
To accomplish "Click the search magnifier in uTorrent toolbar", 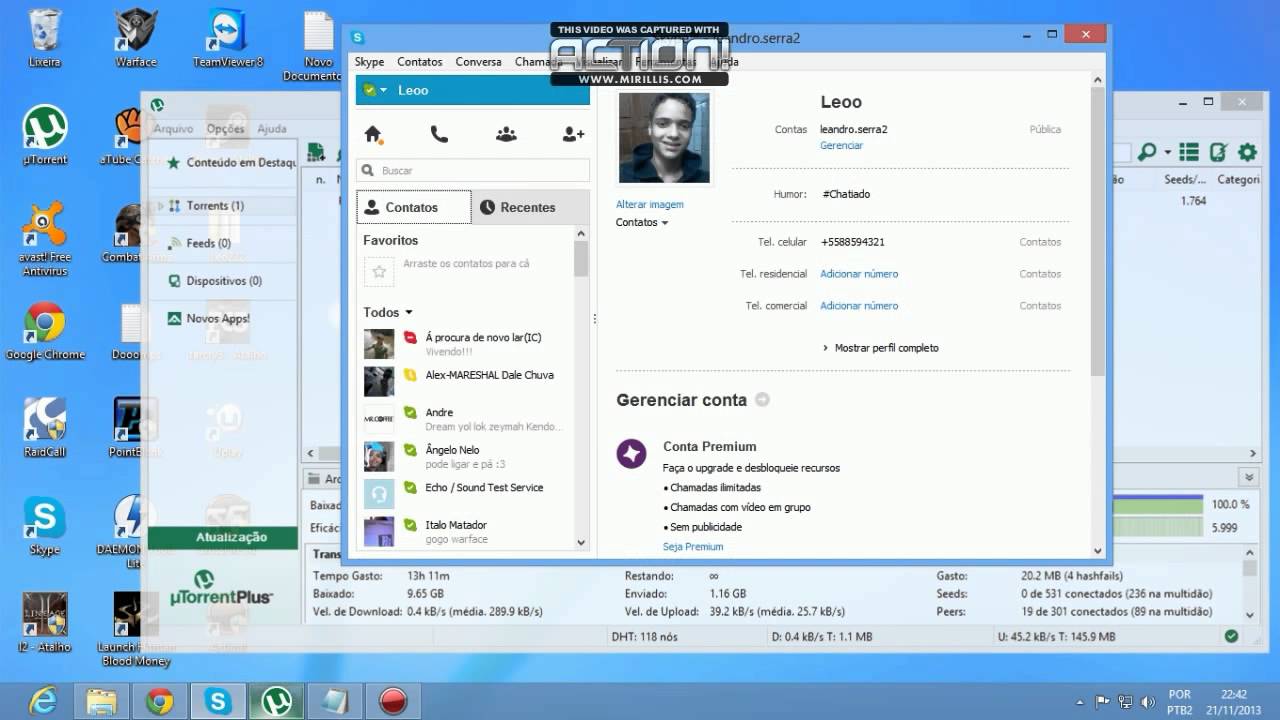I will coord(1147,152).
